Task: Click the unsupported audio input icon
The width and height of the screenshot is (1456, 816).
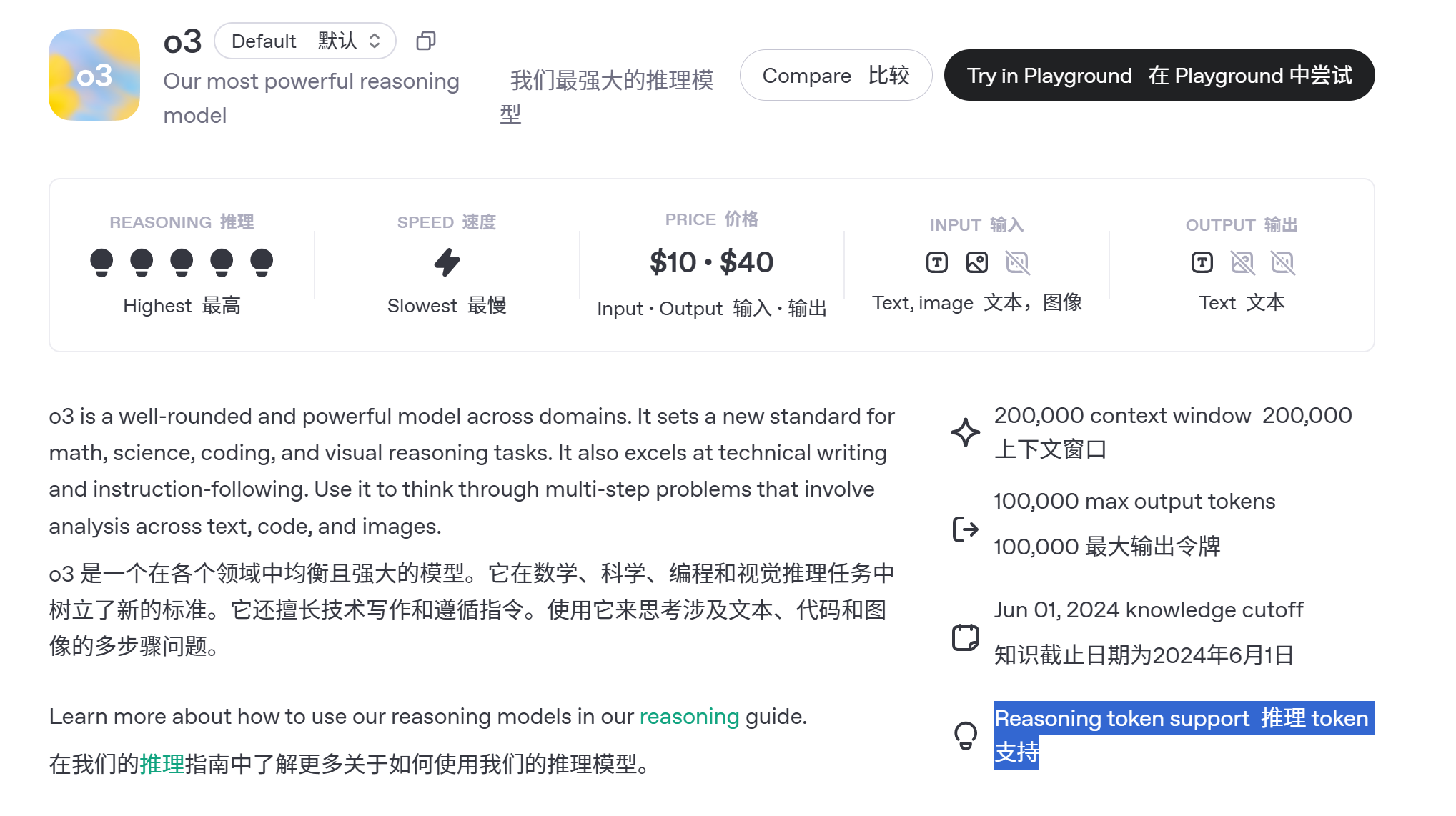Action: coord(1017,263)
